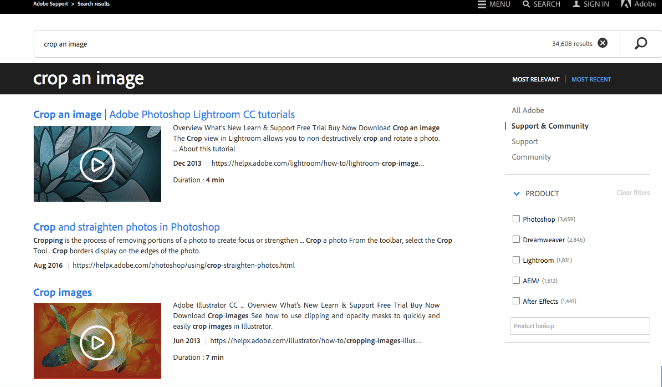Open the hamburger MENU icon
The width and height of the screenshot is (662, 387).
tap(482, 4)
